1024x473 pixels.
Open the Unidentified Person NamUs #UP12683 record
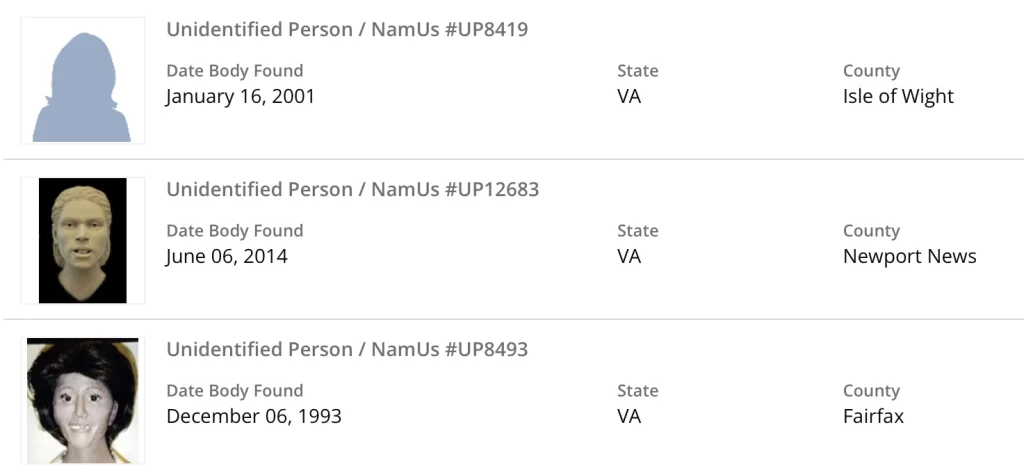click(x=352, y=190)
